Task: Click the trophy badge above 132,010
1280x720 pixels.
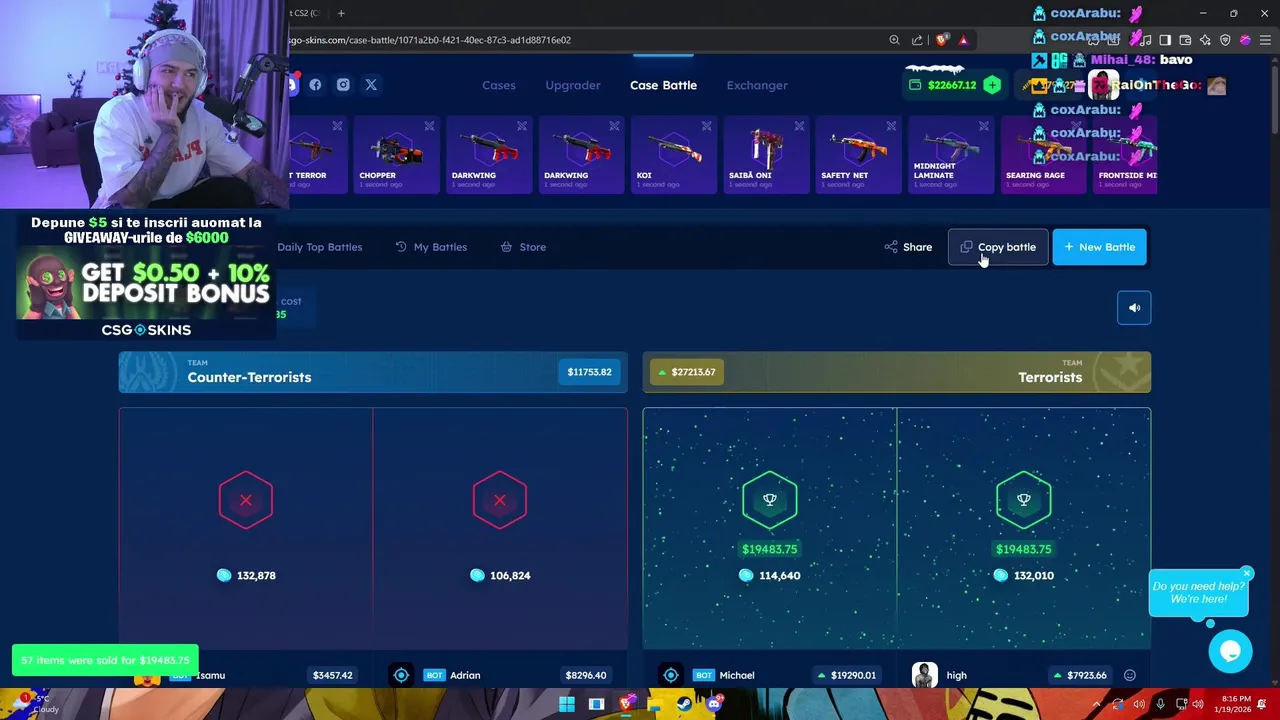Action: 1024,500
